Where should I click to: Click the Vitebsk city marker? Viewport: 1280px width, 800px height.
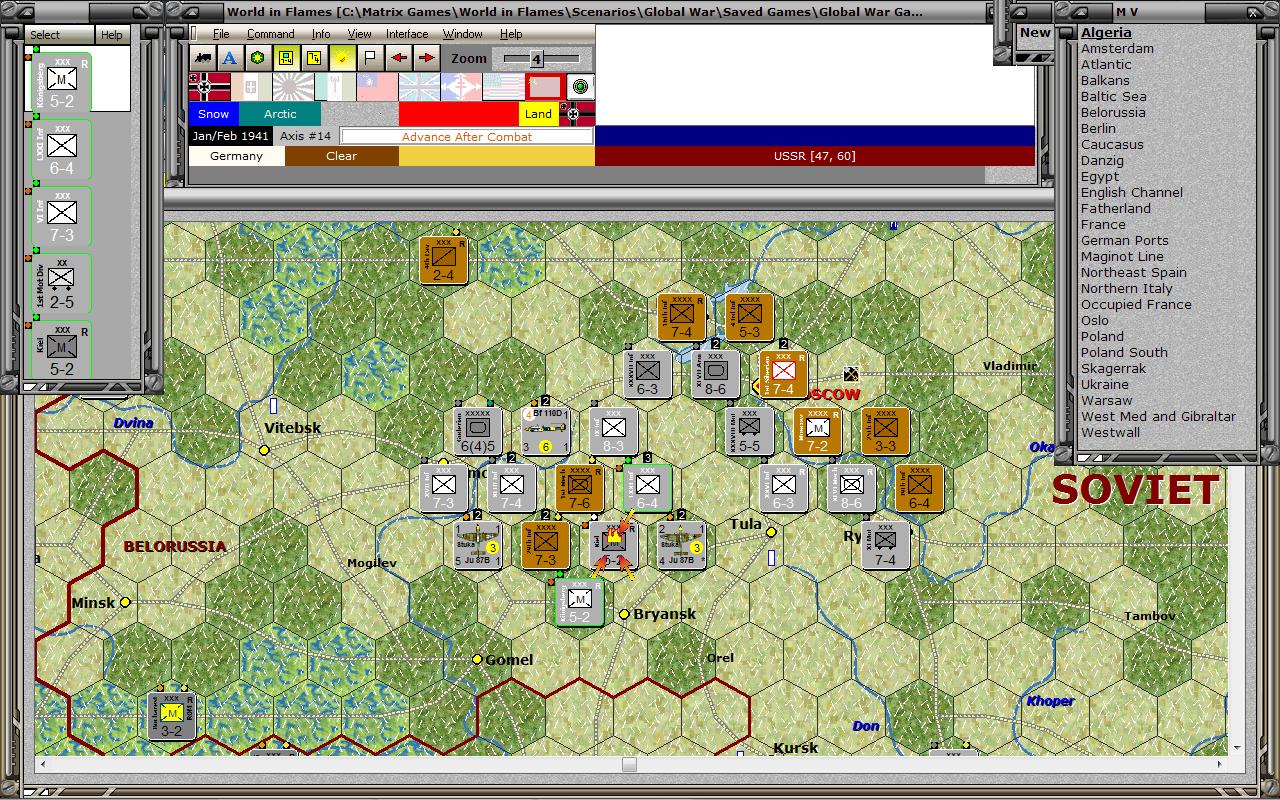pyautogui.click(x=264, y=451)
